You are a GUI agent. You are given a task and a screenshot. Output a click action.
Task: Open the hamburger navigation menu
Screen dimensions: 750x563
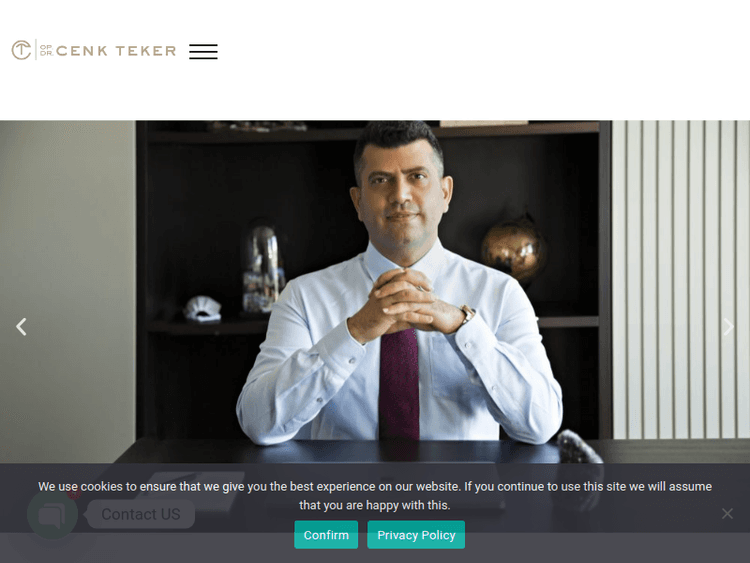click(x=203, y=51)
